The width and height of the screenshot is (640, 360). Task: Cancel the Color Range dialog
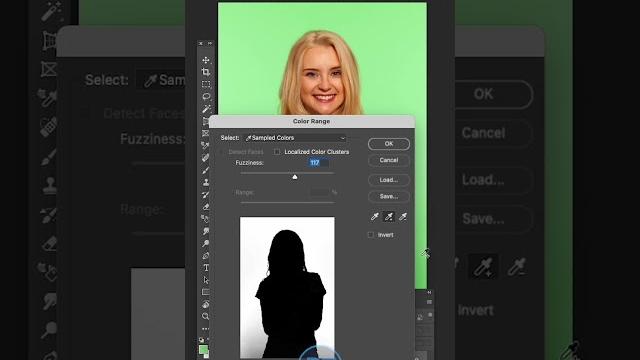(x=389, y=160)
